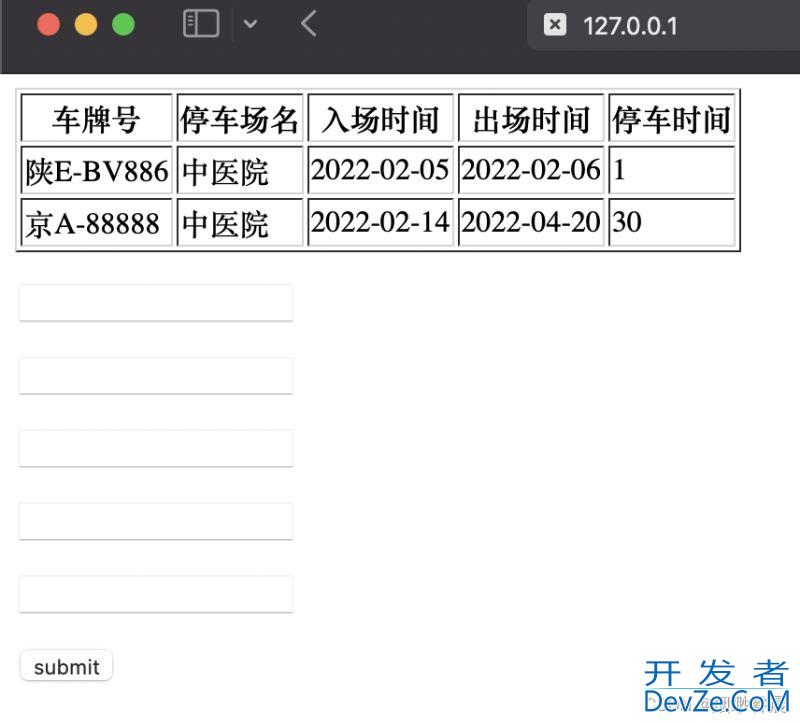Image resolution: width=800 pixels, height=723 pixels.
Task: Focus the second empty input field
Action: [156, 376]
